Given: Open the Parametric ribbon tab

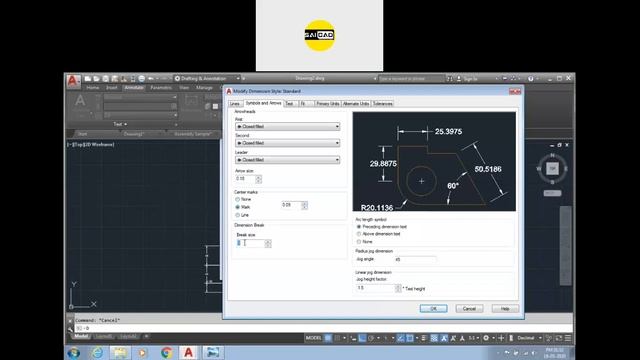Looking at the screenshot, I should pos(161,88).
